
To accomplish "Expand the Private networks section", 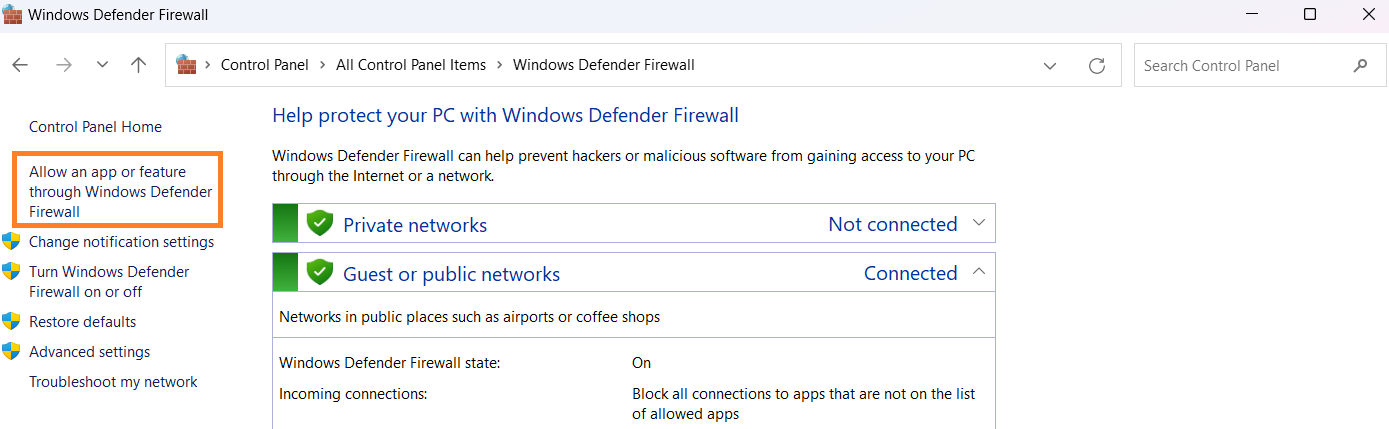I will 979,223.
